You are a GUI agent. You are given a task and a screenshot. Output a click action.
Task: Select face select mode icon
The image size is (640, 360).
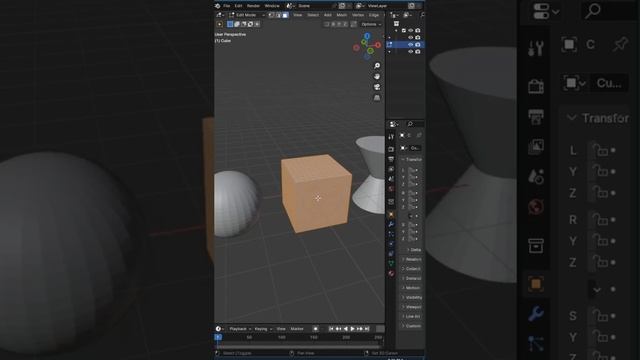pyautogui.click(x=285, y=15)
